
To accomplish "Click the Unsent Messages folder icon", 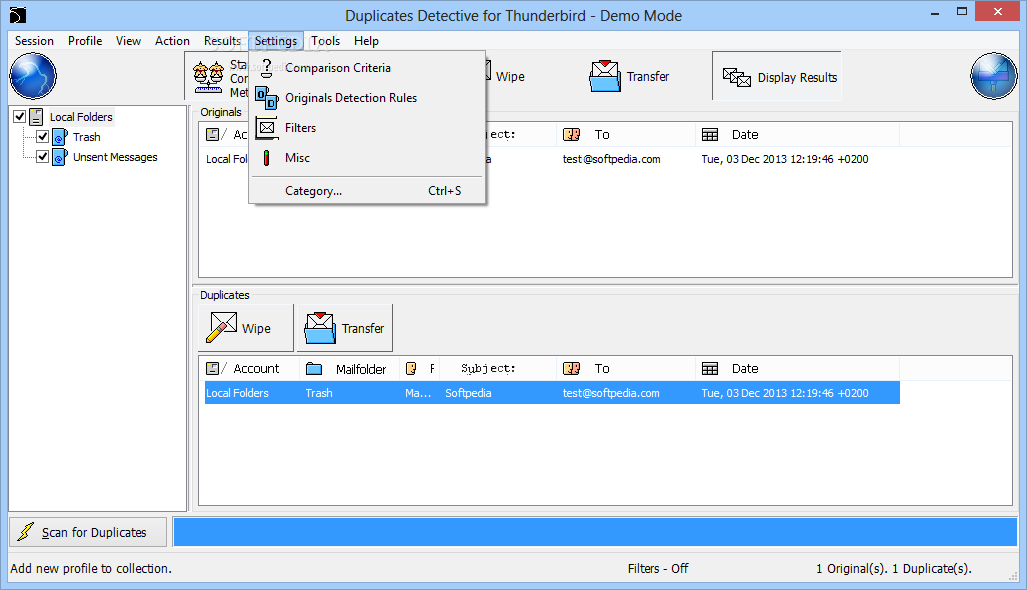I will [60, 157].
